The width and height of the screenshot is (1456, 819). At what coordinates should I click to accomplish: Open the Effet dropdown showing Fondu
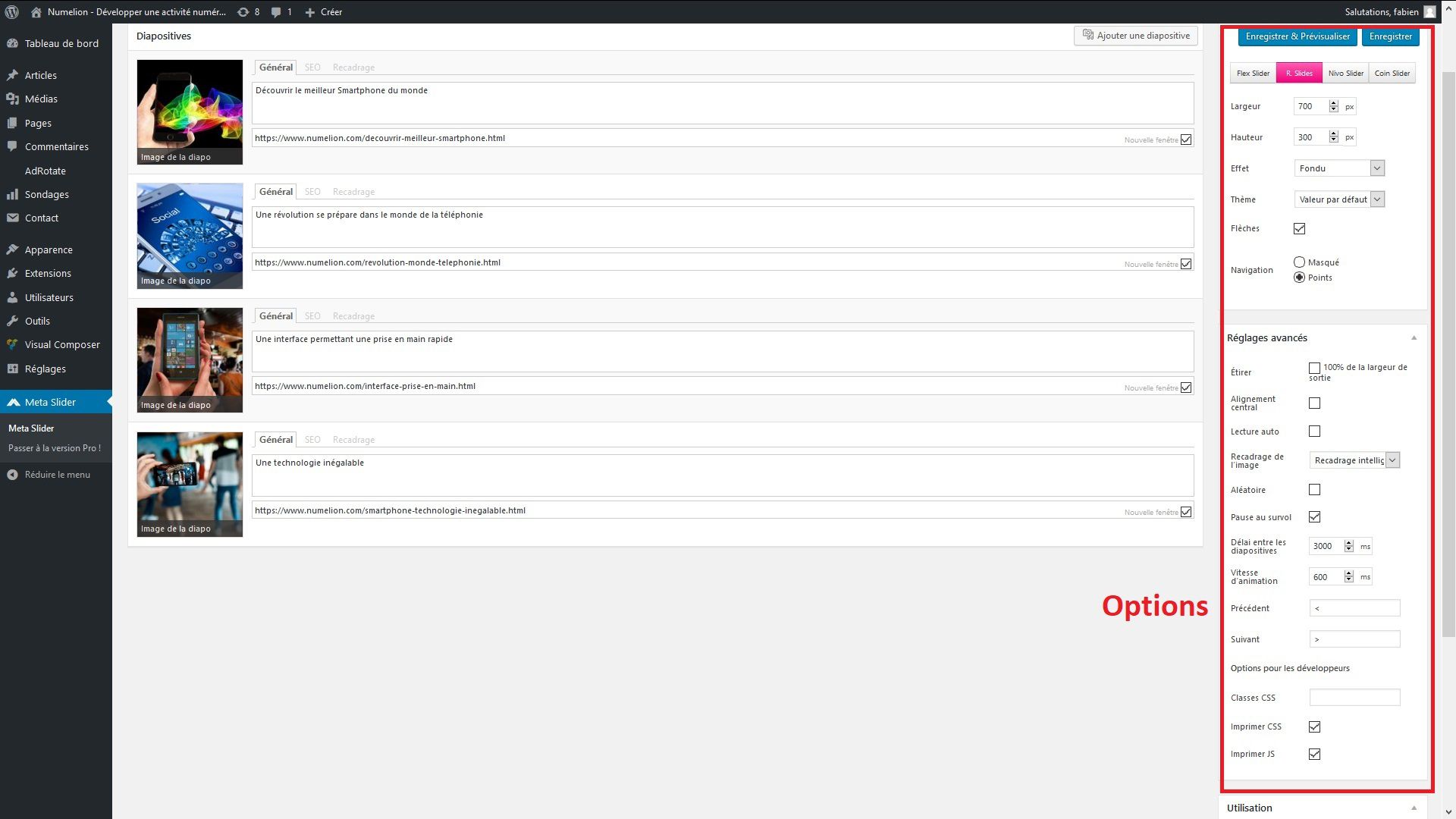pos(1339,168)
